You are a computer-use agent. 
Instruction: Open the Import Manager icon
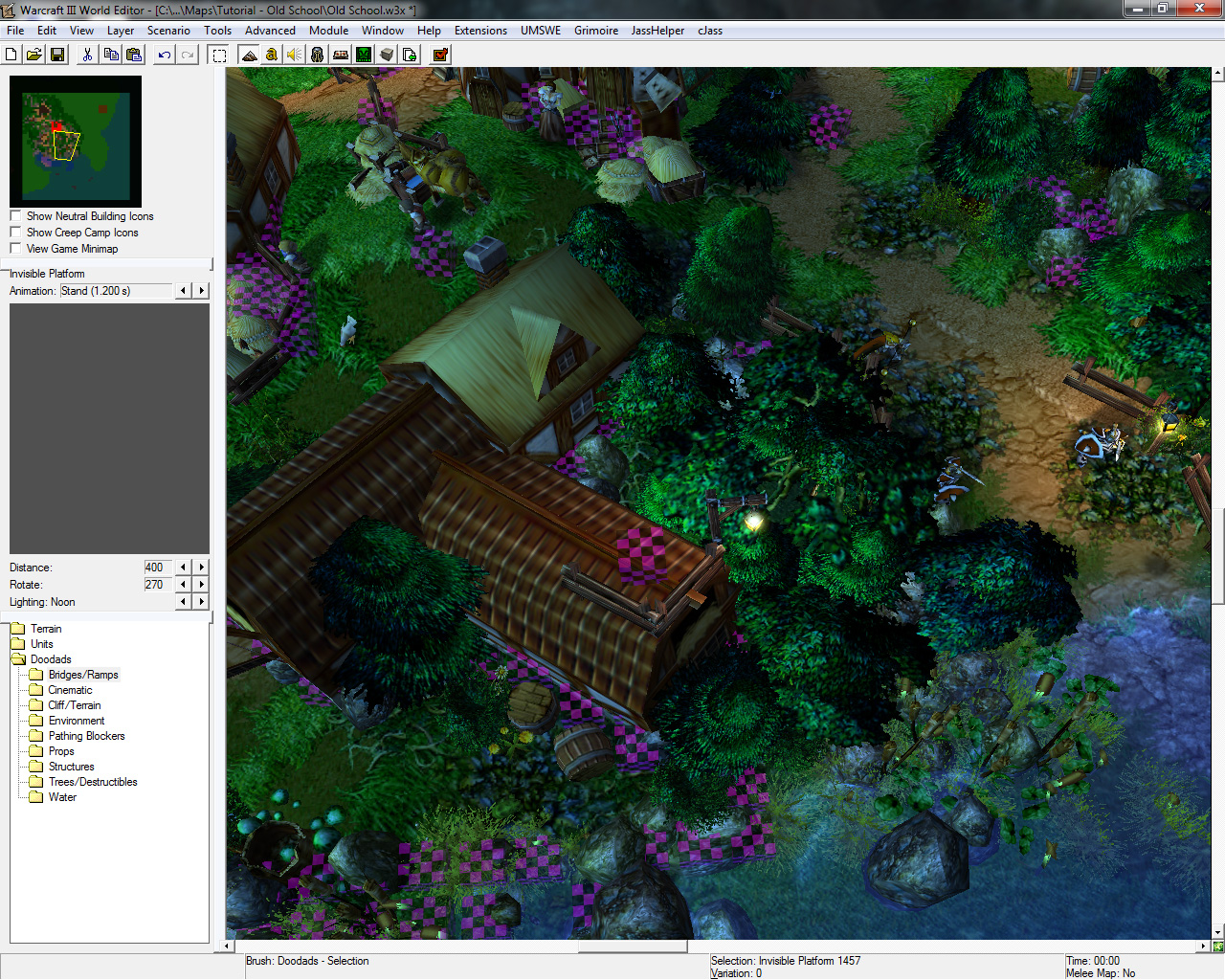(410, 55)
